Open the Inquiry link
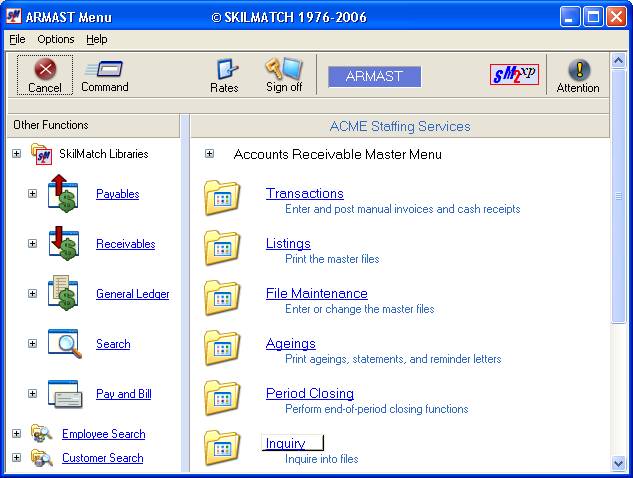633x478 pixels. tap(285, 443)
